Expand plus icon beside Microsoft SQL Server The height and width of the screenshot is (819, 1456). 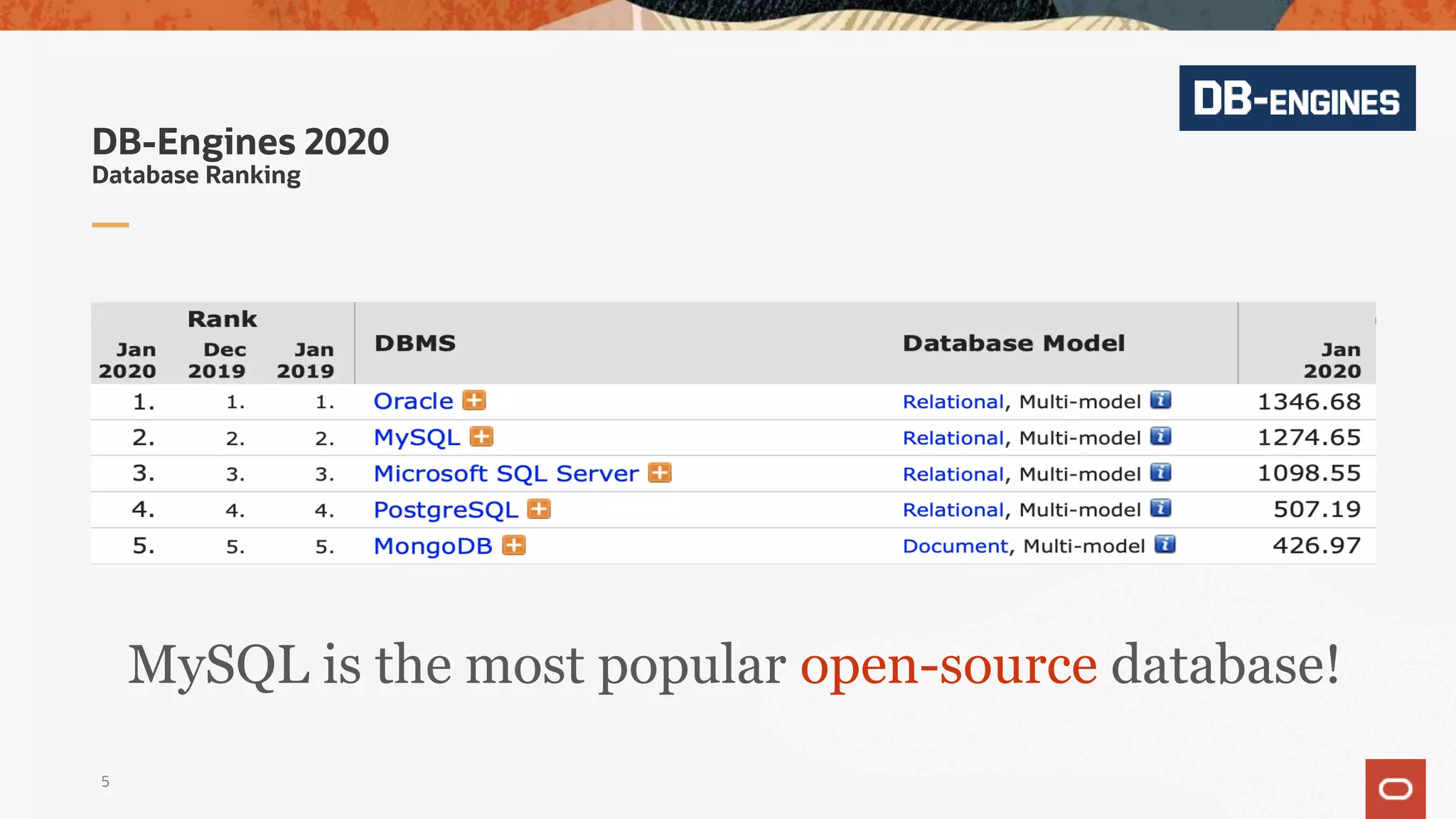(660, 473)
